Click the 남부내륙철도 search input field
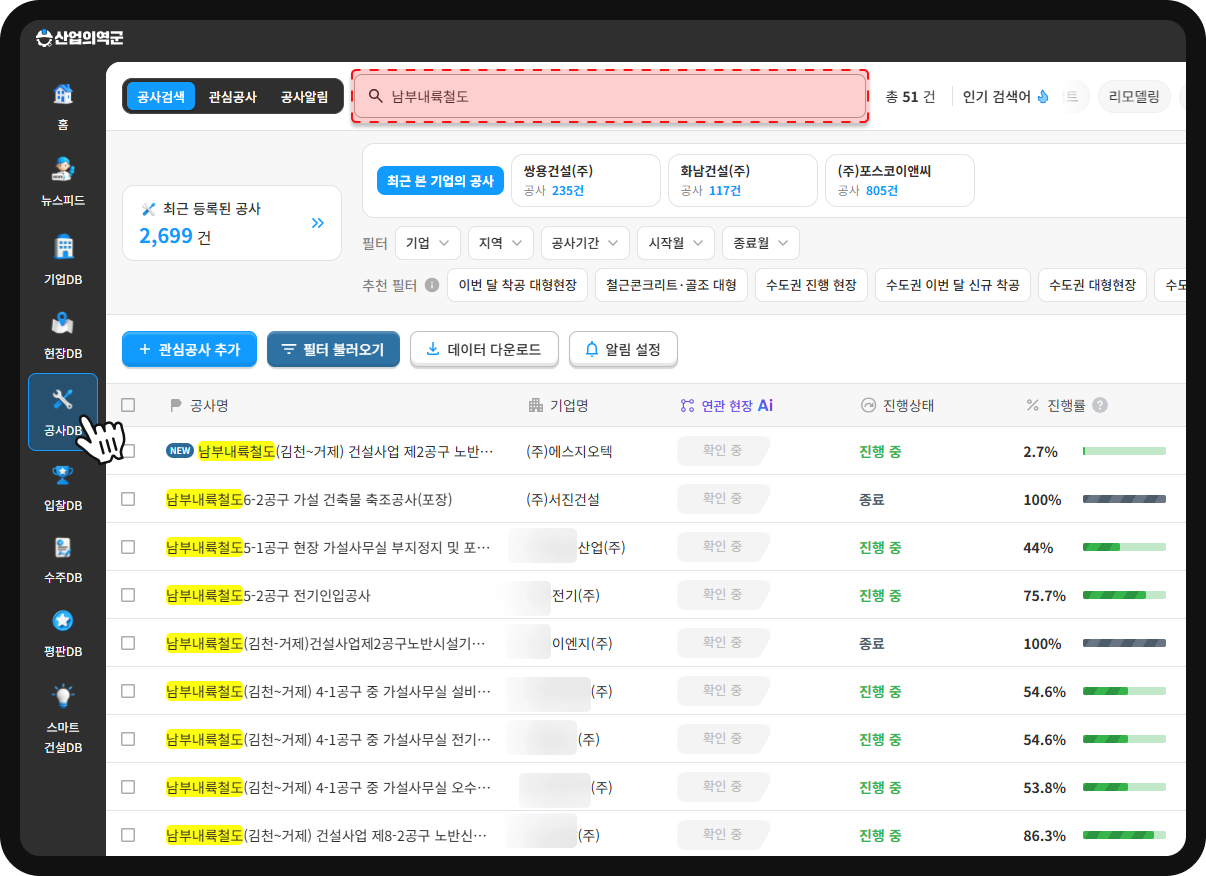Viewport: 1206px width, 876px height. 610,97
